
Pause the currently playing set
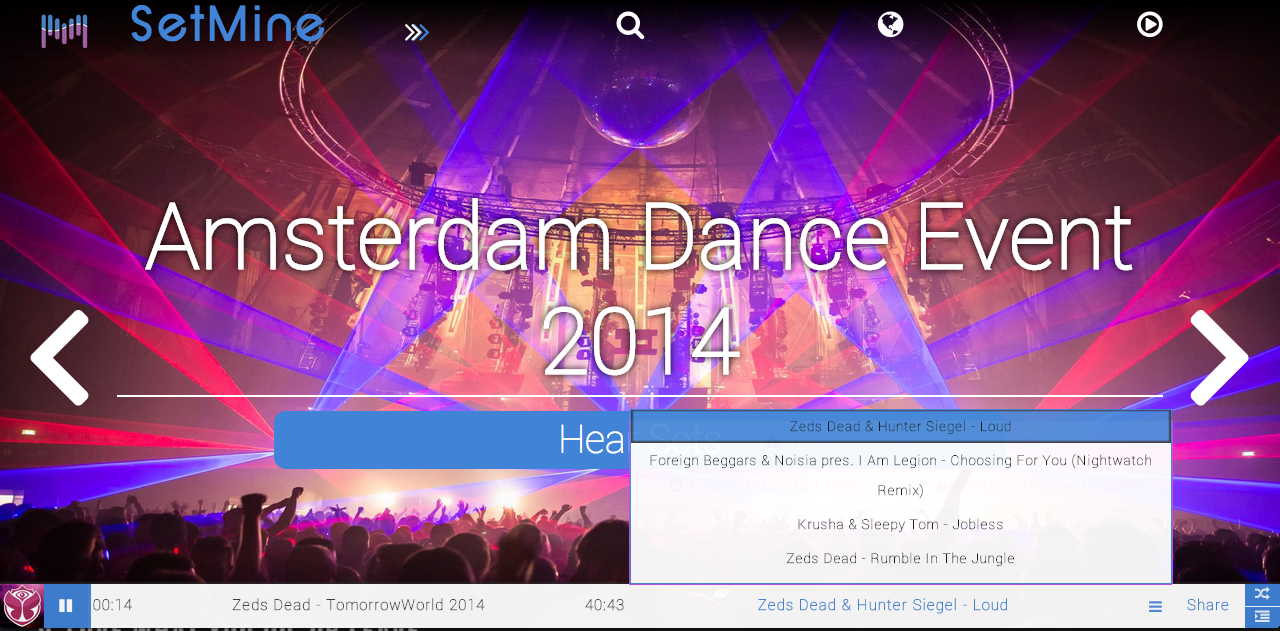[66, 605]
